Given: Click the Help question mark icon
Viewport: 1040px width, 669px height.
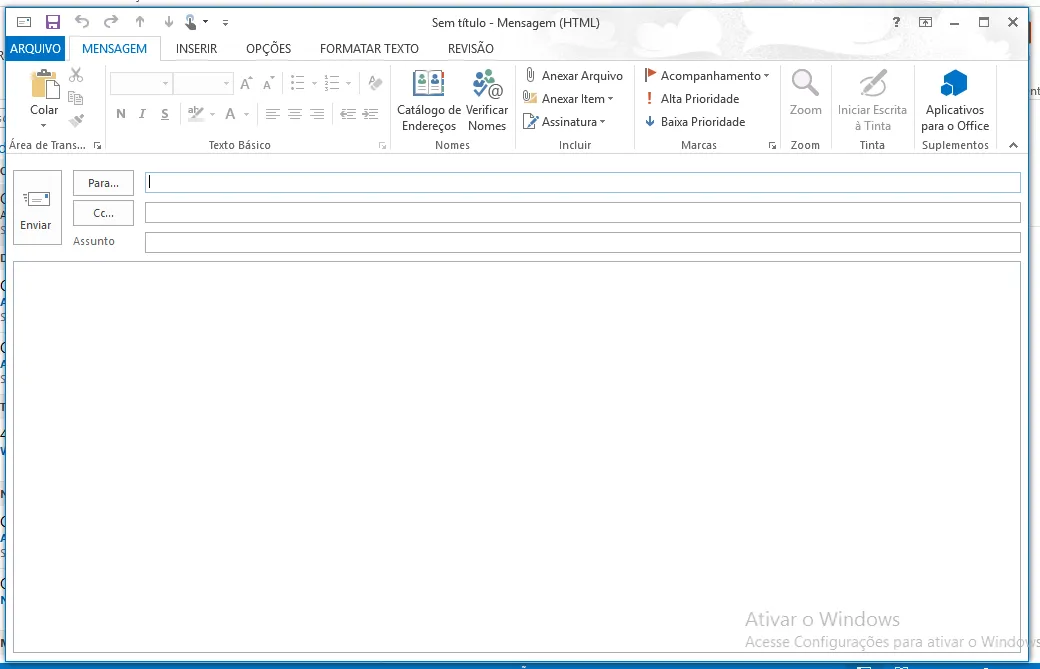Looking at the screenshot, I should [896, 22].
